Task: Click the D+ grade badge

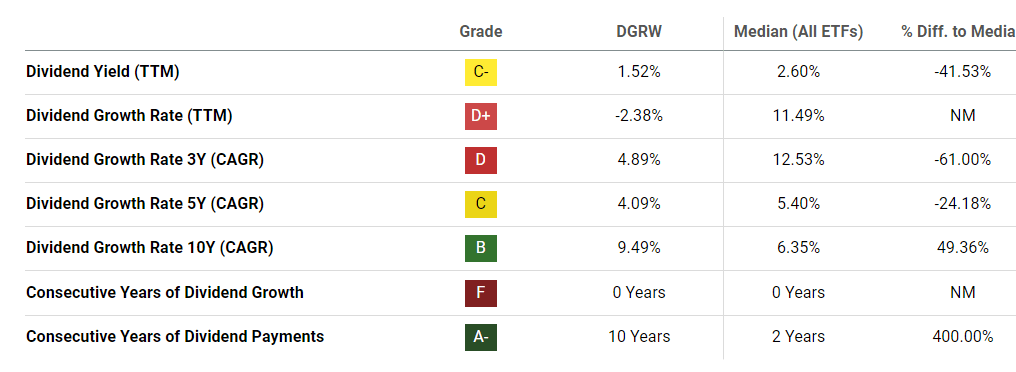Action: pyautogui.click(x=481, y=116)
